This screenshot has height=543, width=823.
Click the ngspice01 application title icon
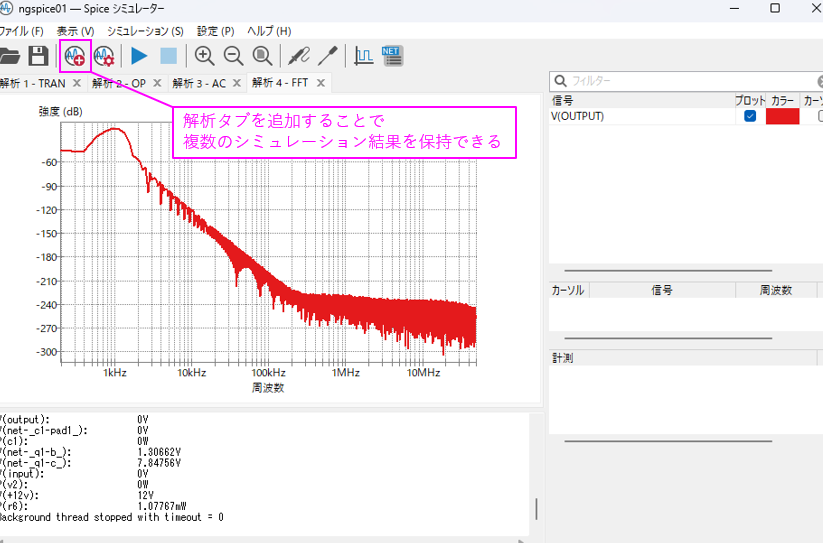[6, 8]
